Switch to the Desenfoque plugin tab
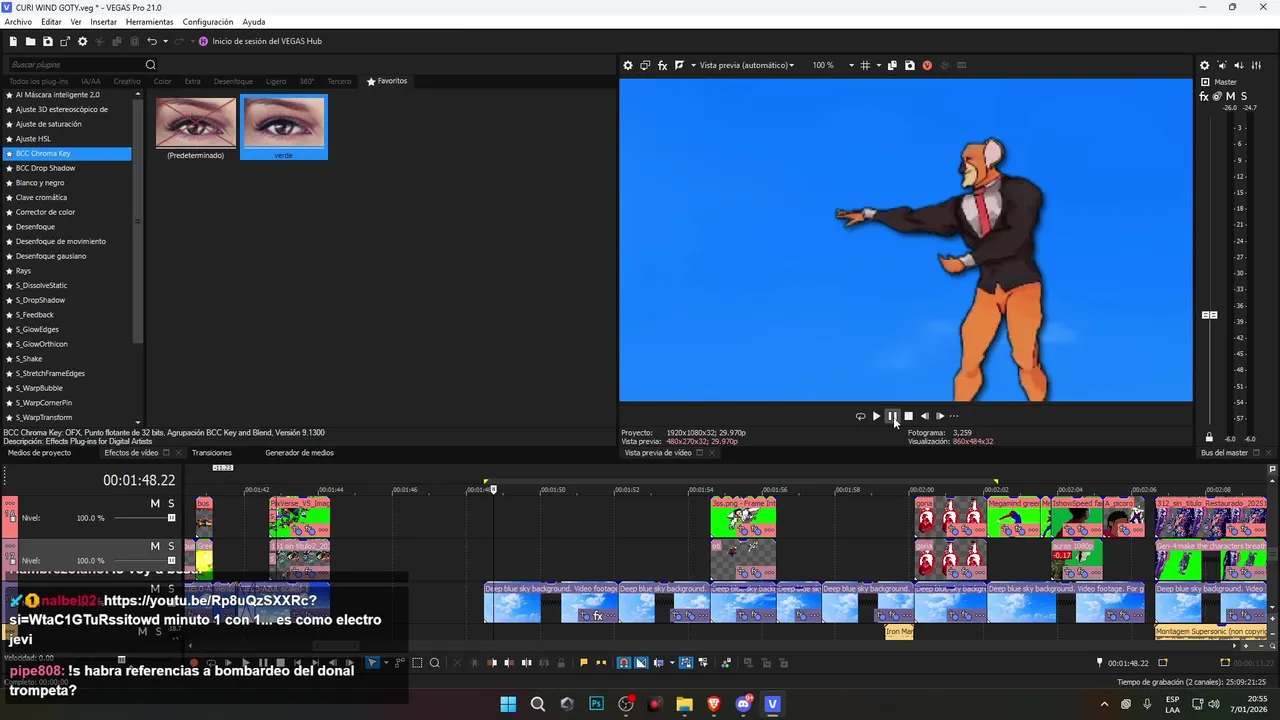 (x=233, y=81)
